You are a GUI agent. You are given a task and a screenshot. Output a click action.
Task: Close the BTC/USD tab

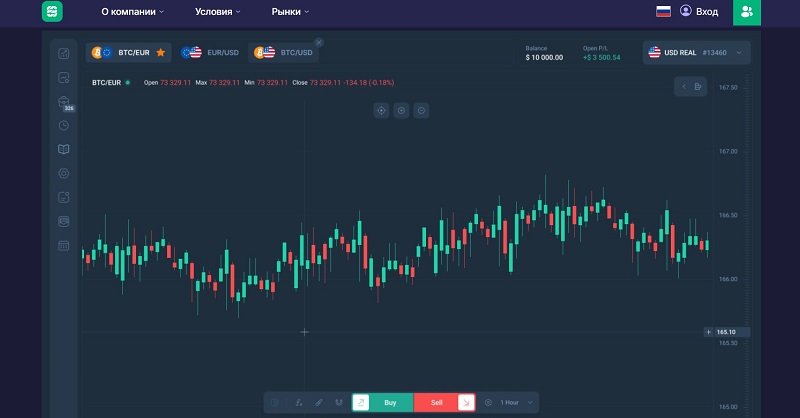(x=319, y=42)
